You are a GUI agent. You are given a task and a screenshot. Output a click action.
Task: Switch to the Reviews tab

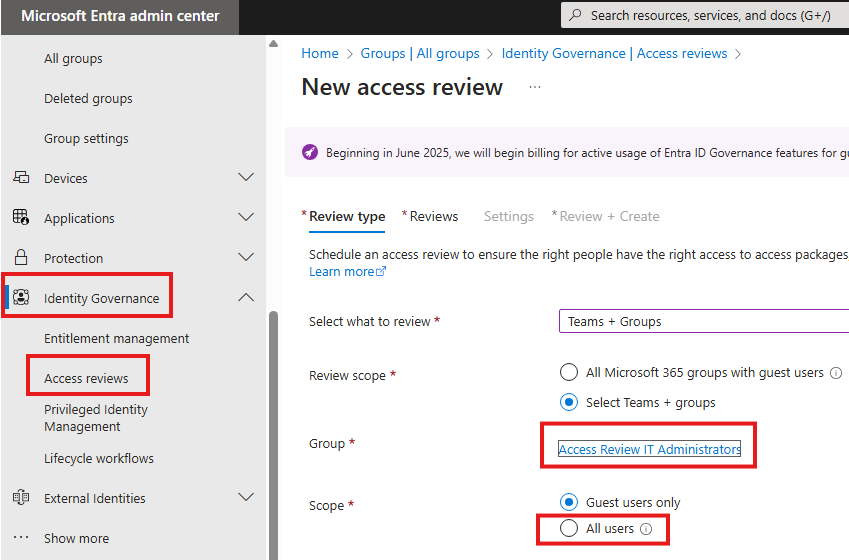(434, 217)
